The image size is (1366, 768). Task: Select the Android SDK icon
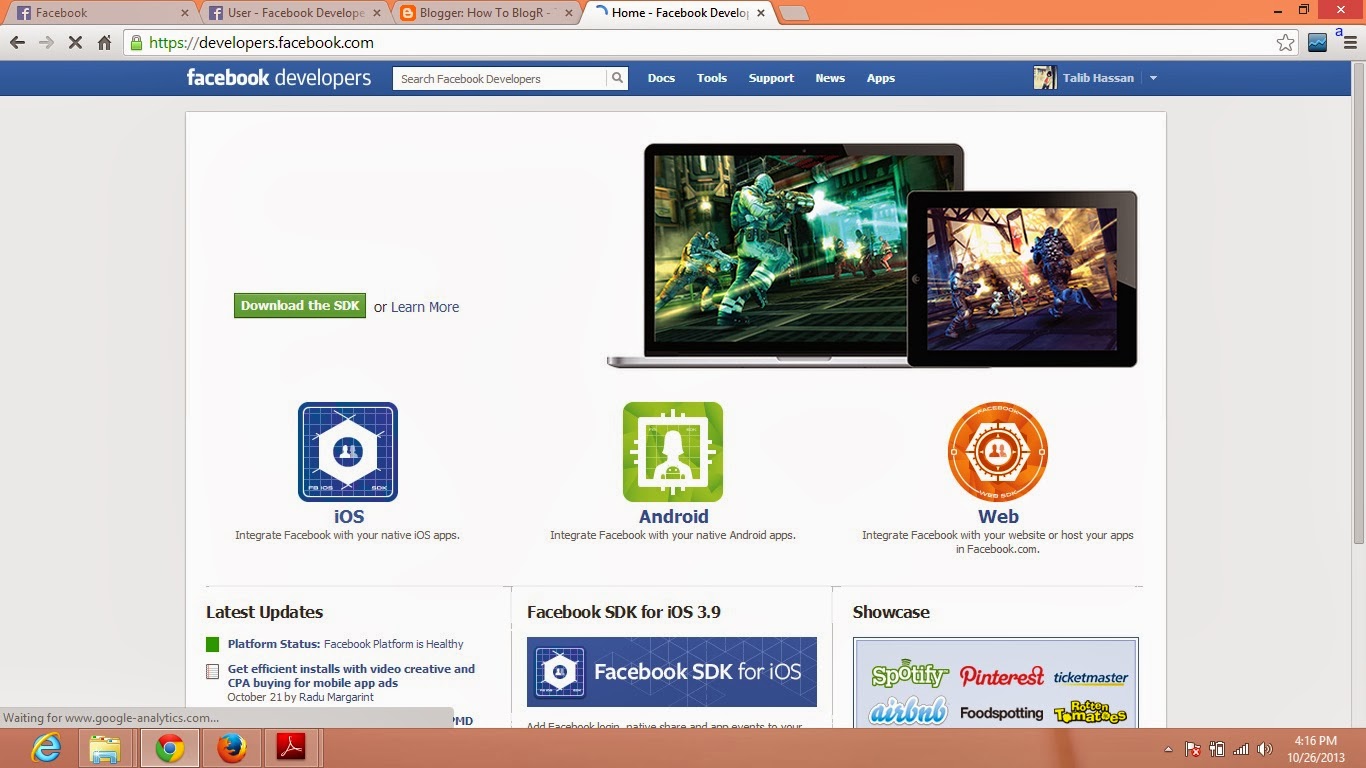672,451
